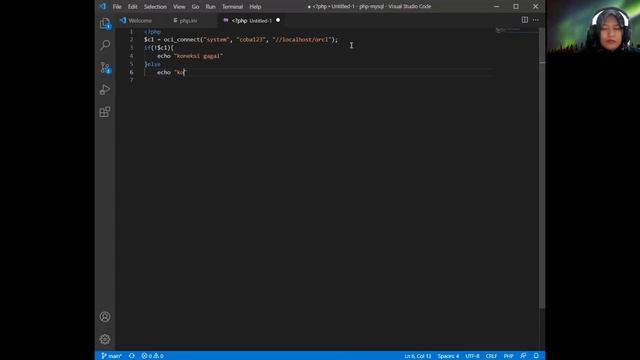
Task: Click the VS Code logo in title bar
Action: [102, 6]
